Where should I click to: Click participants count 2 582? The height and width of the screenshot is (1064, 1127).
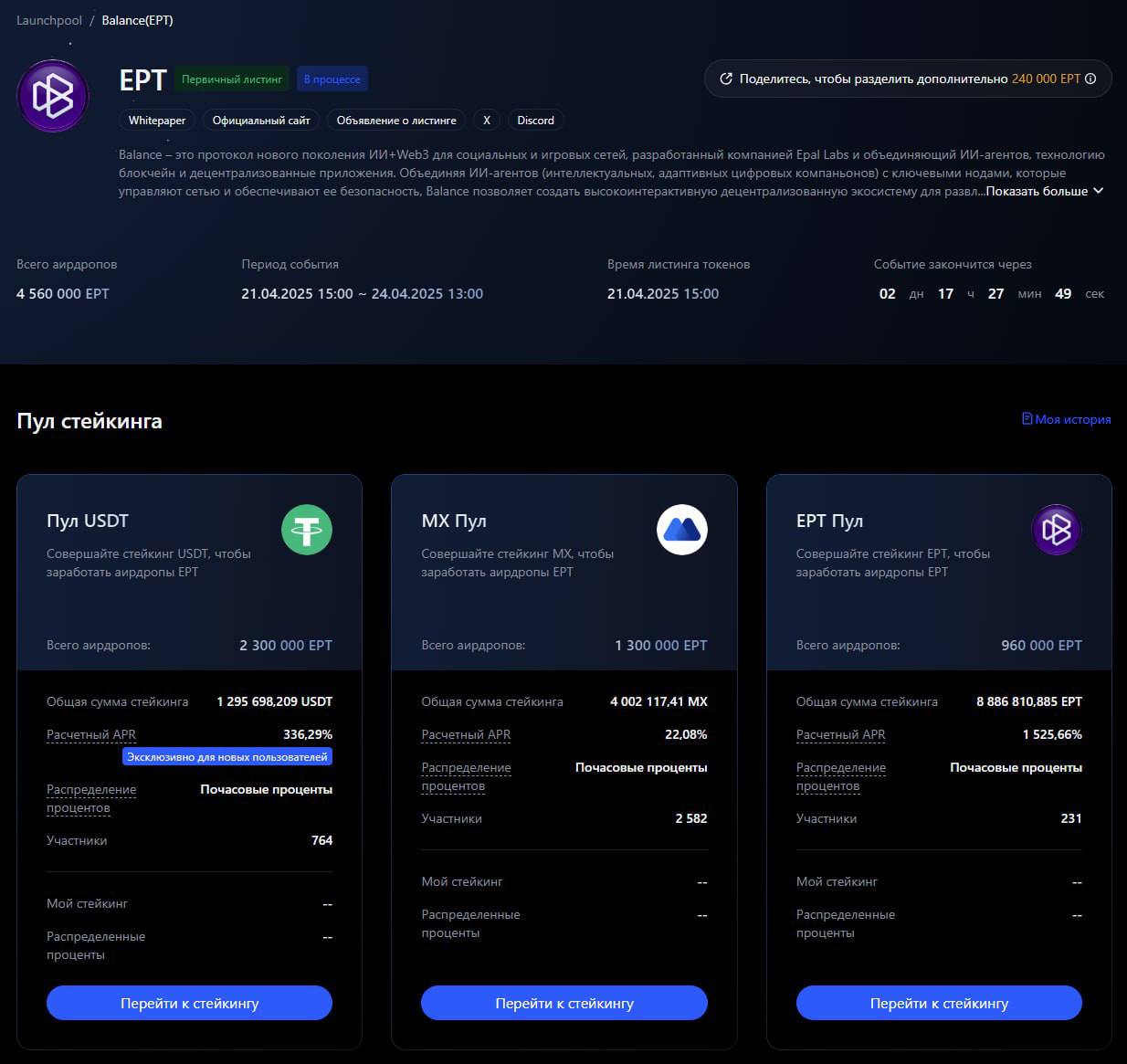pos(691,818)
